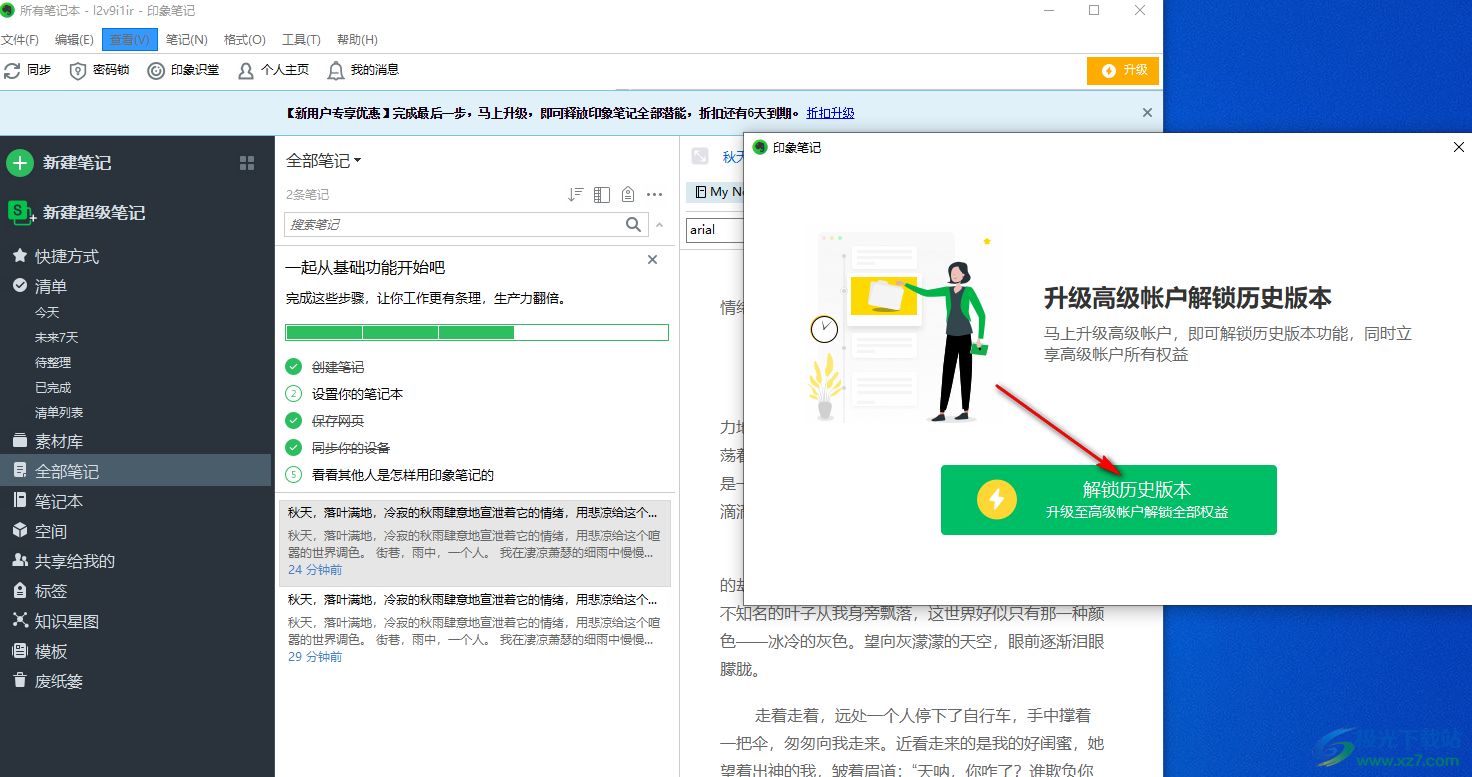Open the grid icon beside 新建笔记
This screenshot has height=777, width=1472.
pos(247,163)
